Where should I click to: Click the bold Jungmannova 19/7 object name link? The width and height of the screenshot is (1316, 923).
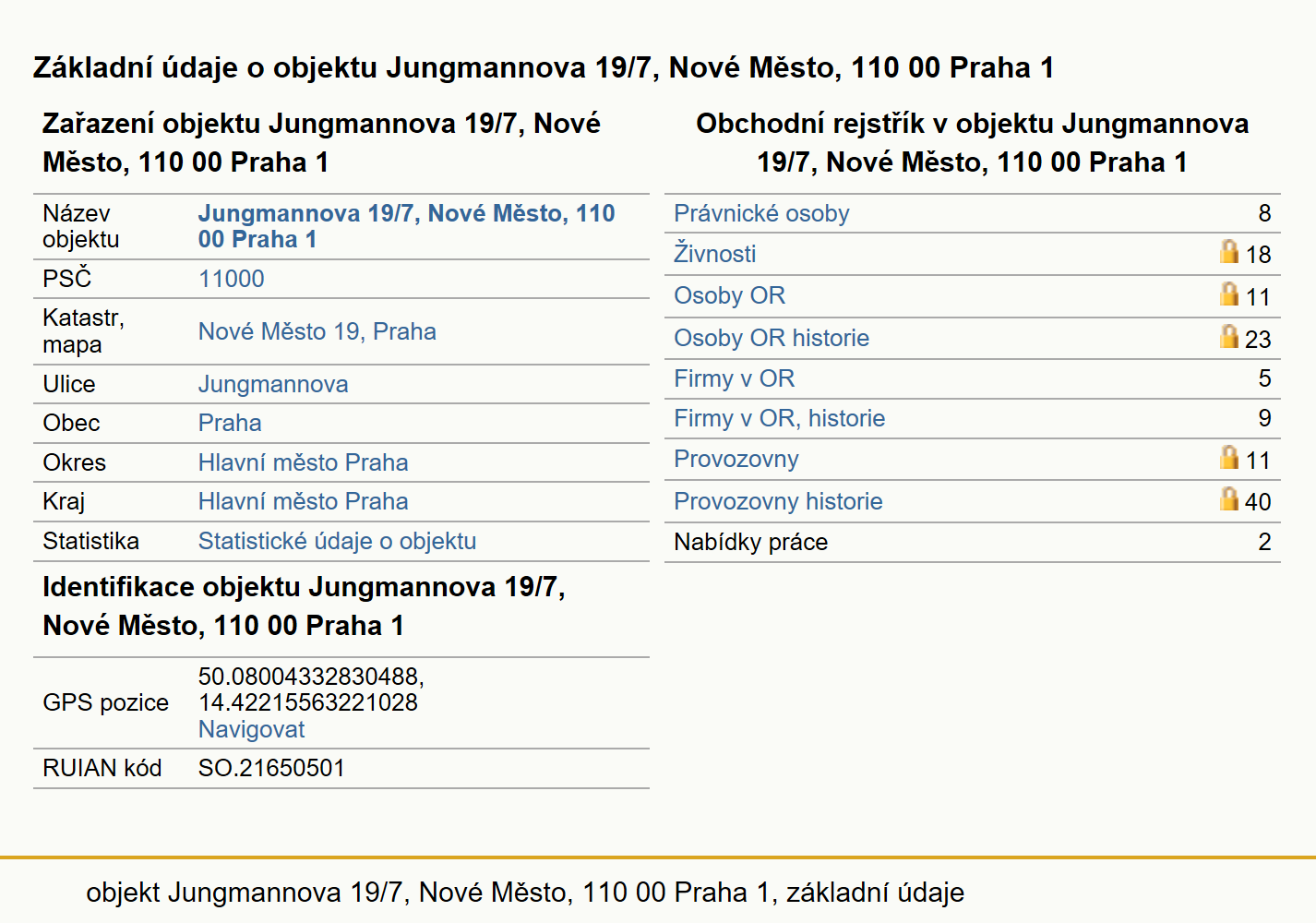pos(406,226)
